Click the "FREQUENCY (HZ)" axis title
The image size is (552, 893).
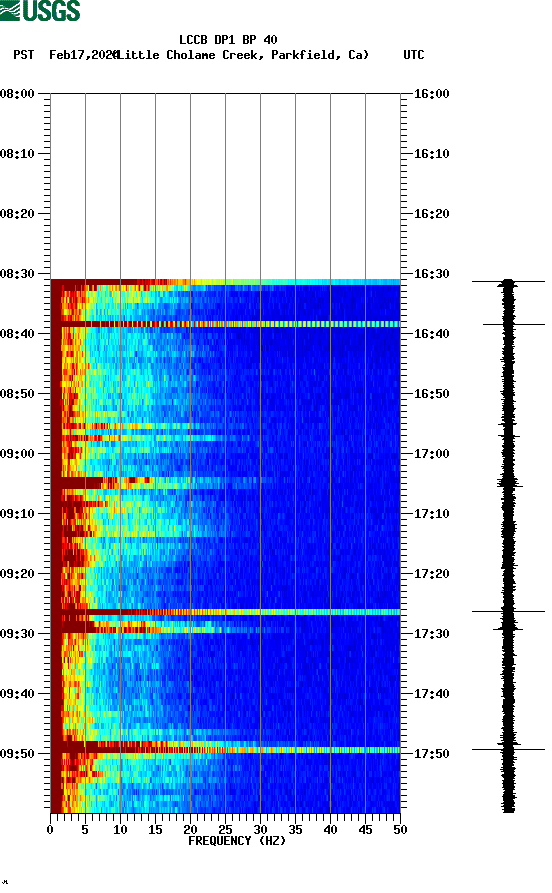237,841
